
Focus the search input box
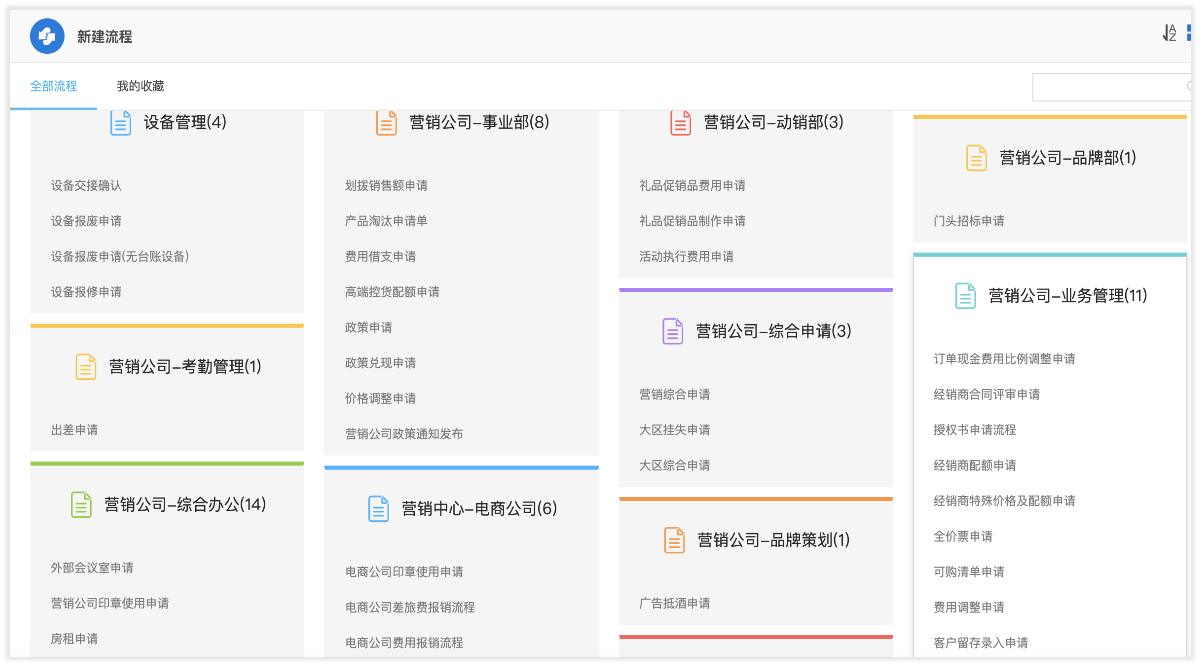click(1112, 87)
